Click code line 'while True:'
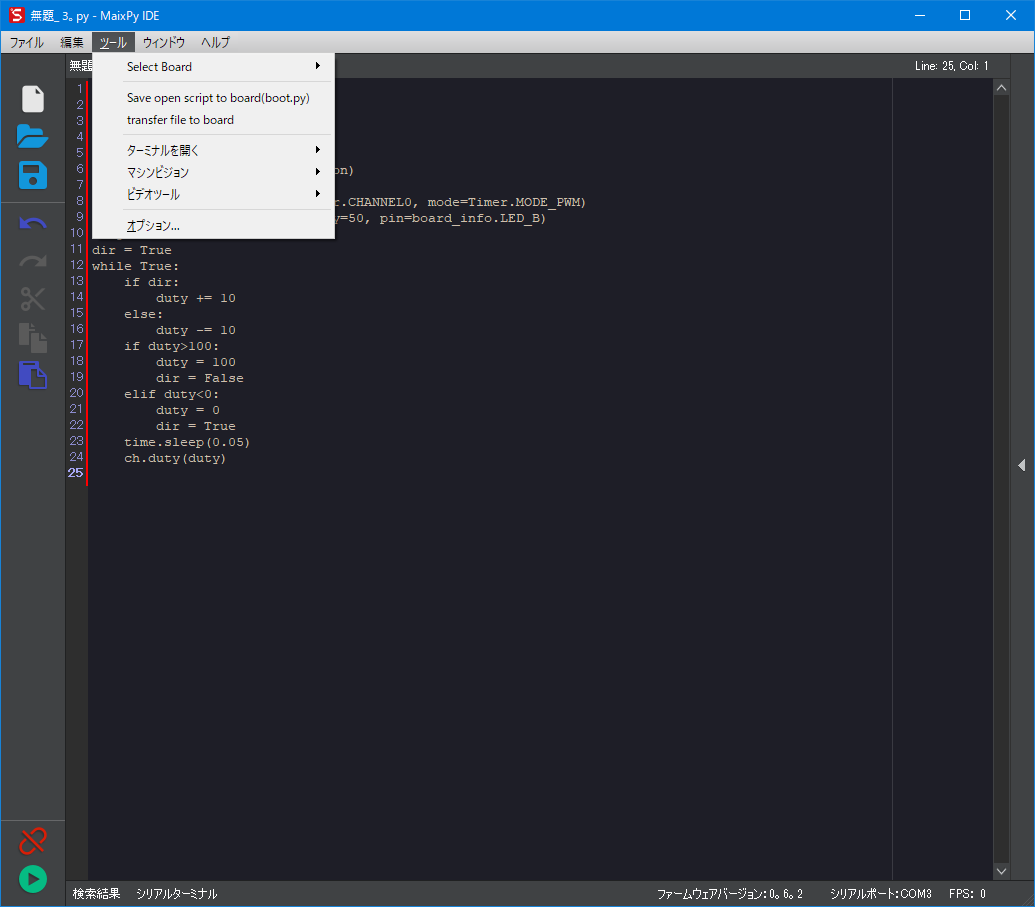1035x907 pixels. [135, 266]
